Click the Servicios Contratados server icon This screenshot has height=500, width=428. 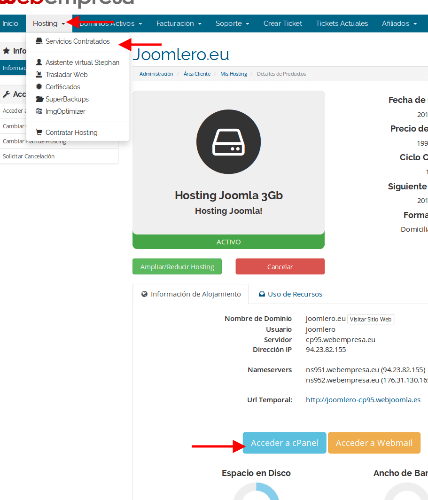click(39, 41)
